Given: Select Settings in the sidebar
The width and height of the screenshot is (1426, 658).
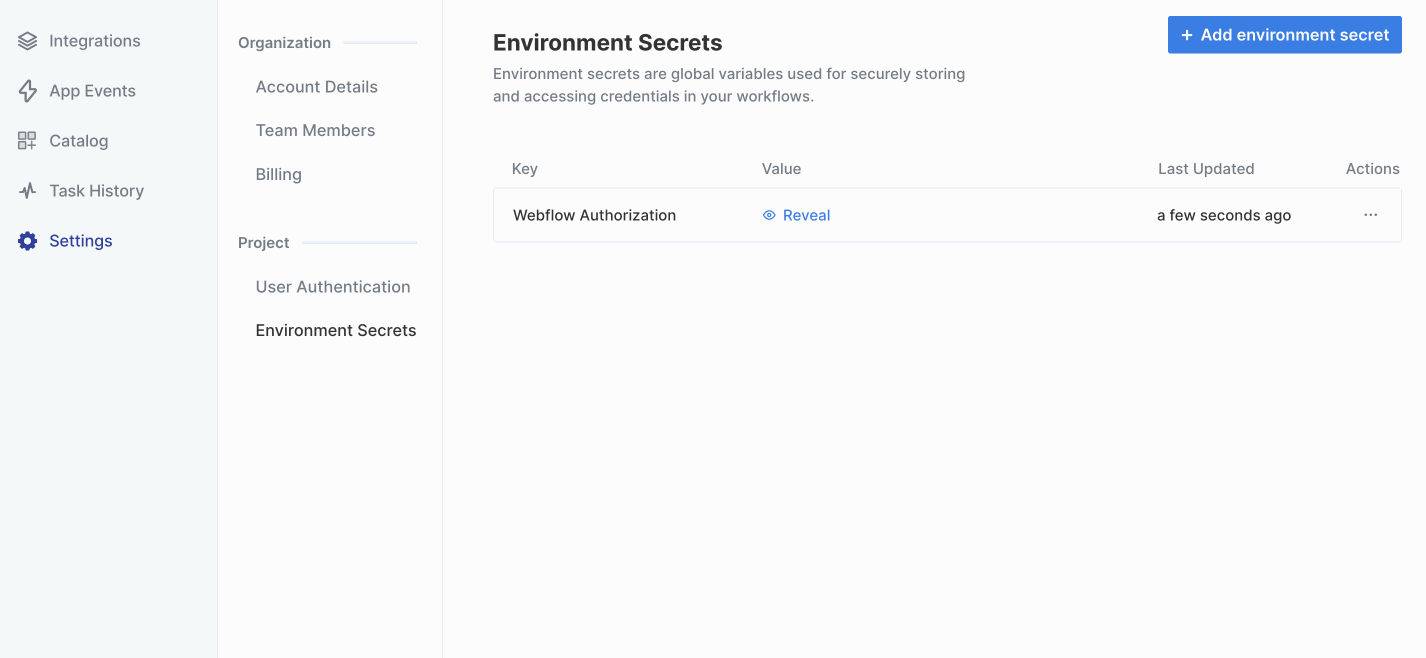Looking at the screenshot, I should coord(81,241).
